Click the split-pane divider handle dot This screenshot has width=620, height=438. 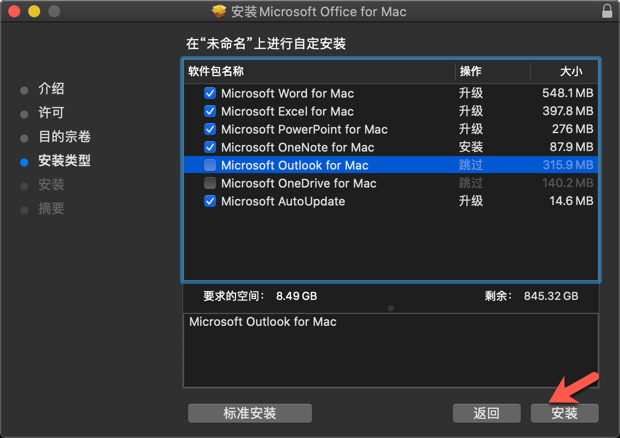point(391,308)
